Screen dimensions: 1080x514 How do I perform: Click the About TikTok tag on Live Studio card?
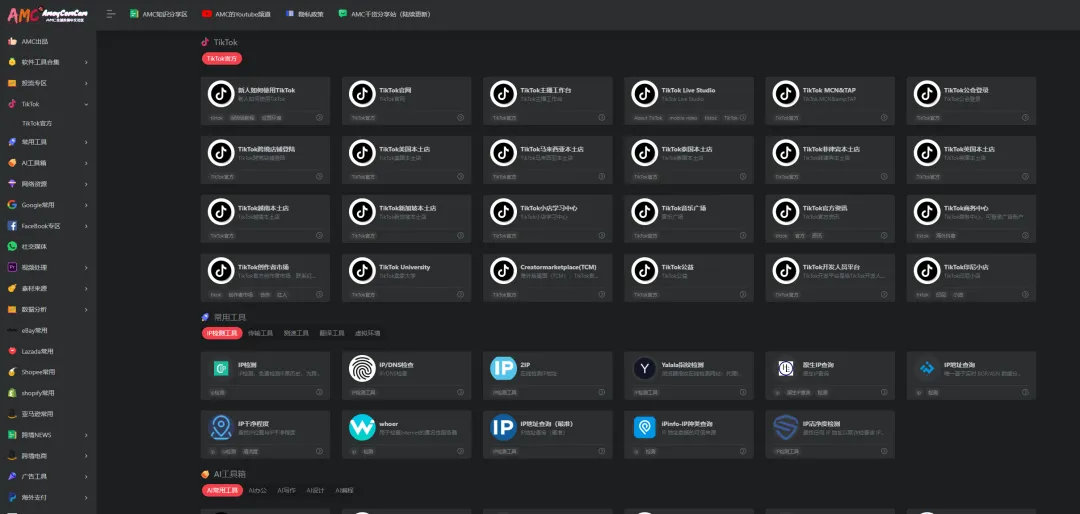click(x=648, y=118)
